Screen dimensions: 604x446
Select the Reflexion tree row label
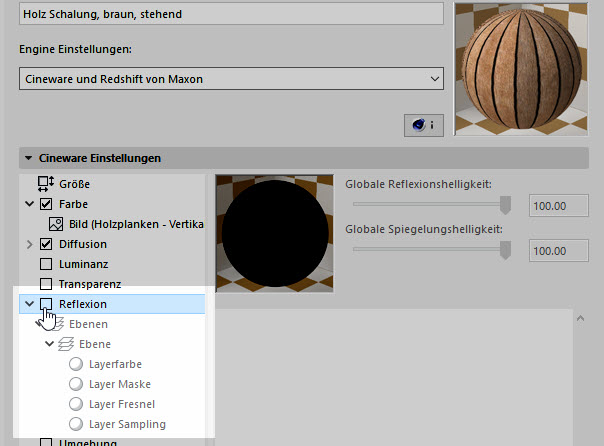point(83,304)
